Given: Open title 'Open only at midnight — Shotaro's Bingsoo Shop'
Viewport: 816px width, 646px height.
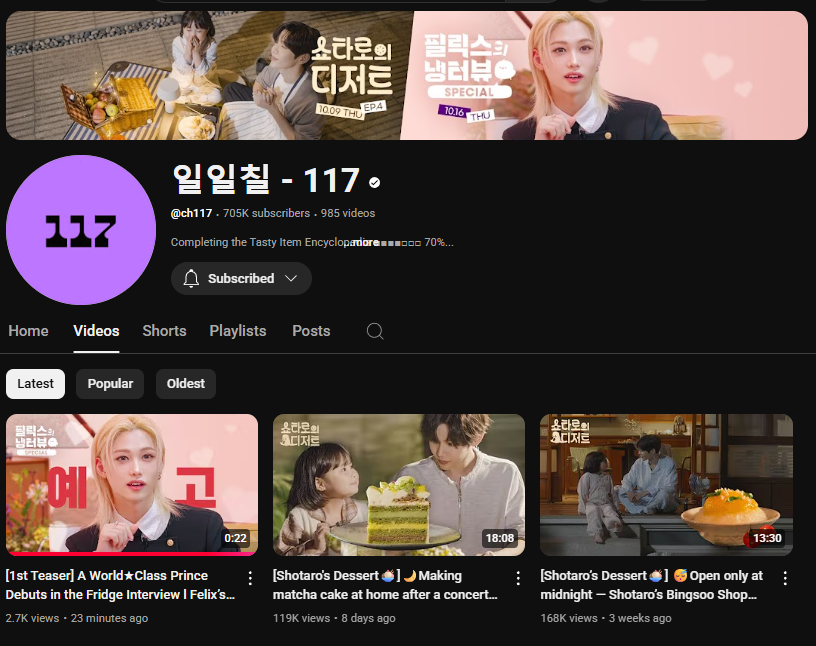Looking at the screenshot, I should click(x=652, y=585).
